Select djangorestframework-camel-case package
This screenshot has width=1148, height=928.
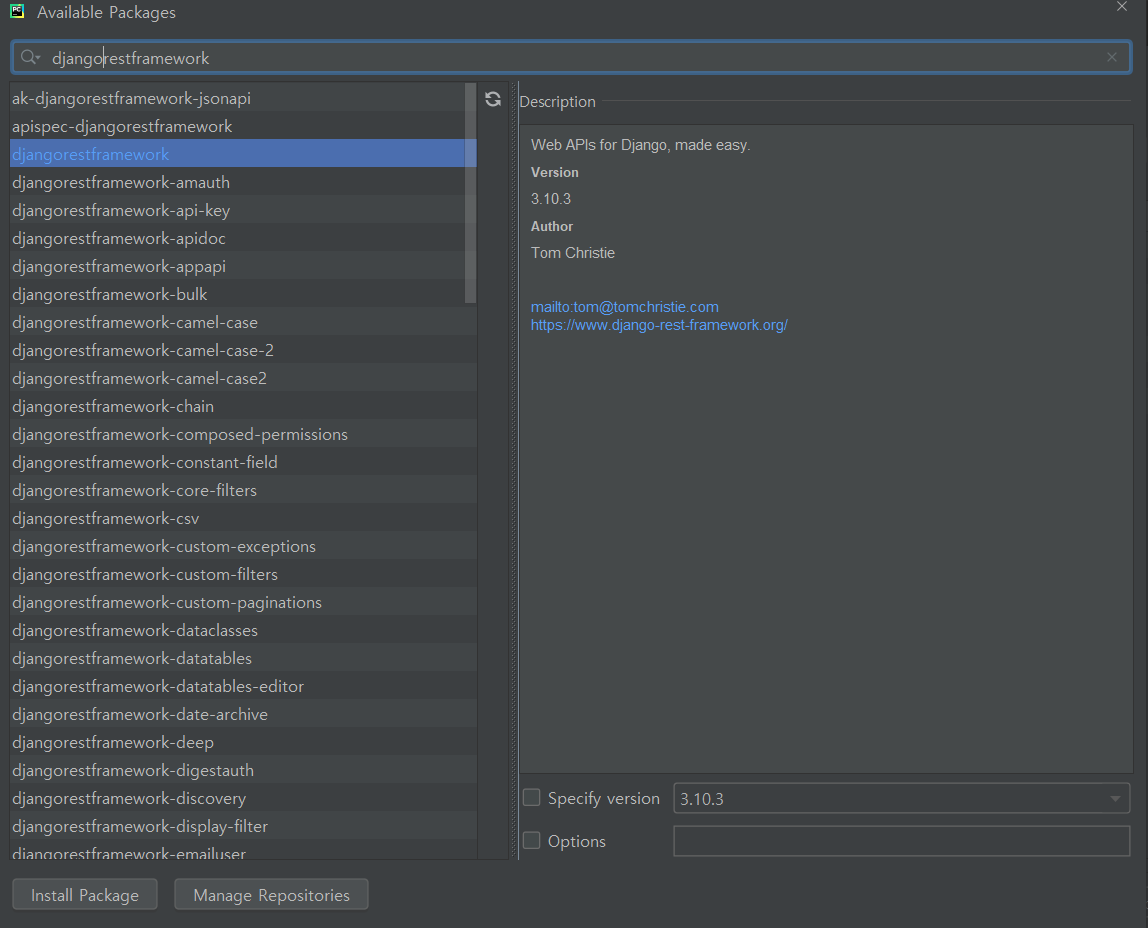click(242, 322)
